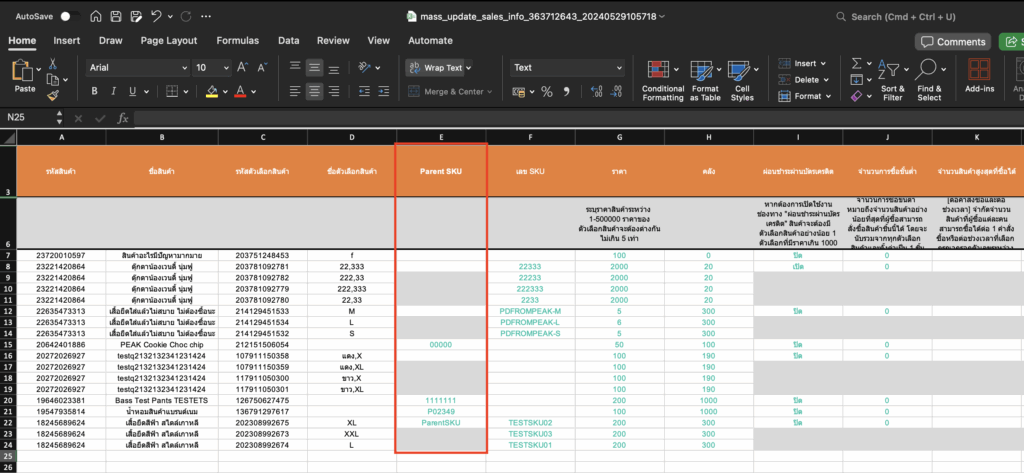Open the Page Layout tab

168,41
